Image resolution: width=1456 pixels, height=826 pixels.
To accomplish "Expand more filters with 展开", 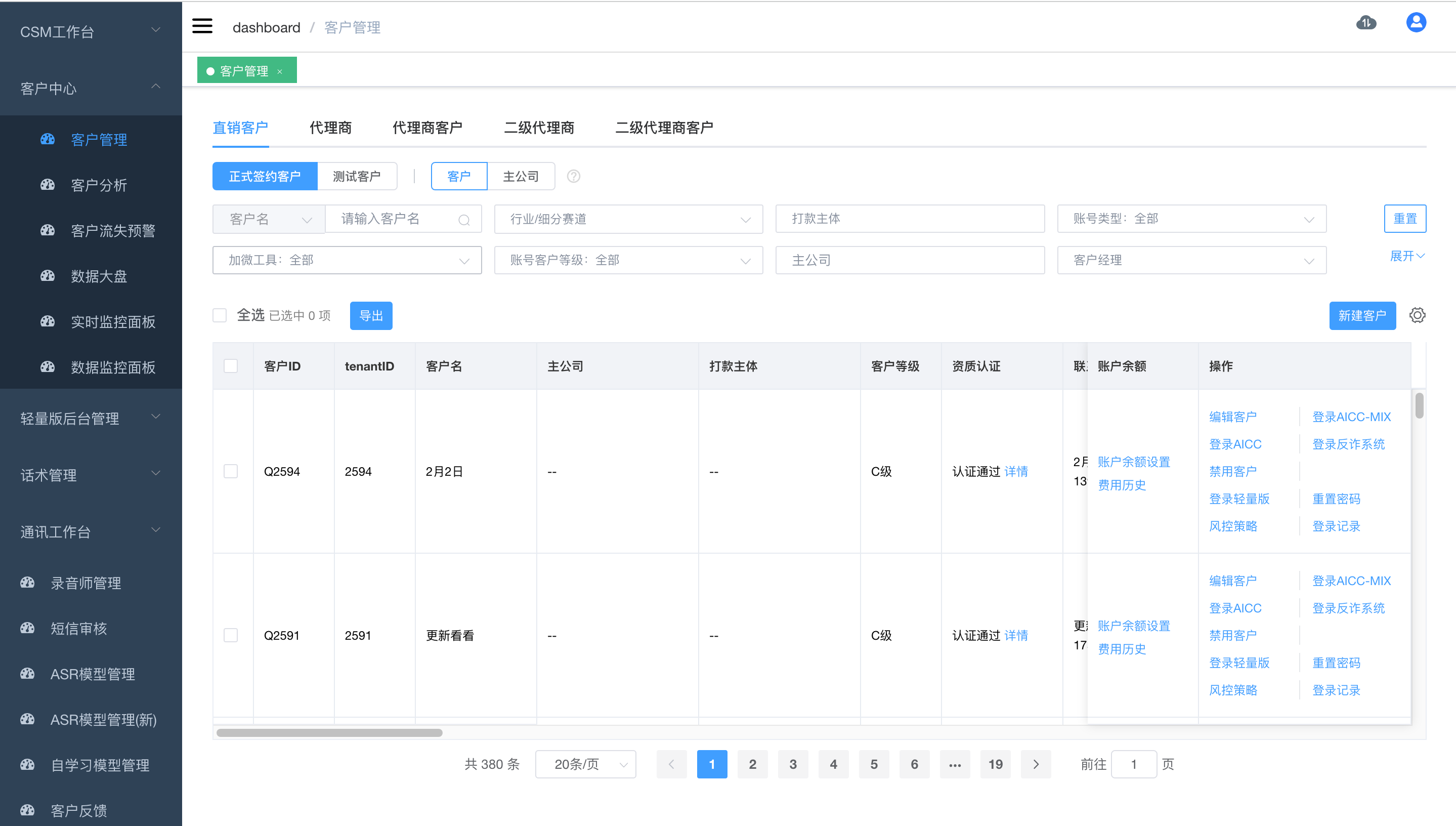I will pyautogui.click(x=1406, y=257).
